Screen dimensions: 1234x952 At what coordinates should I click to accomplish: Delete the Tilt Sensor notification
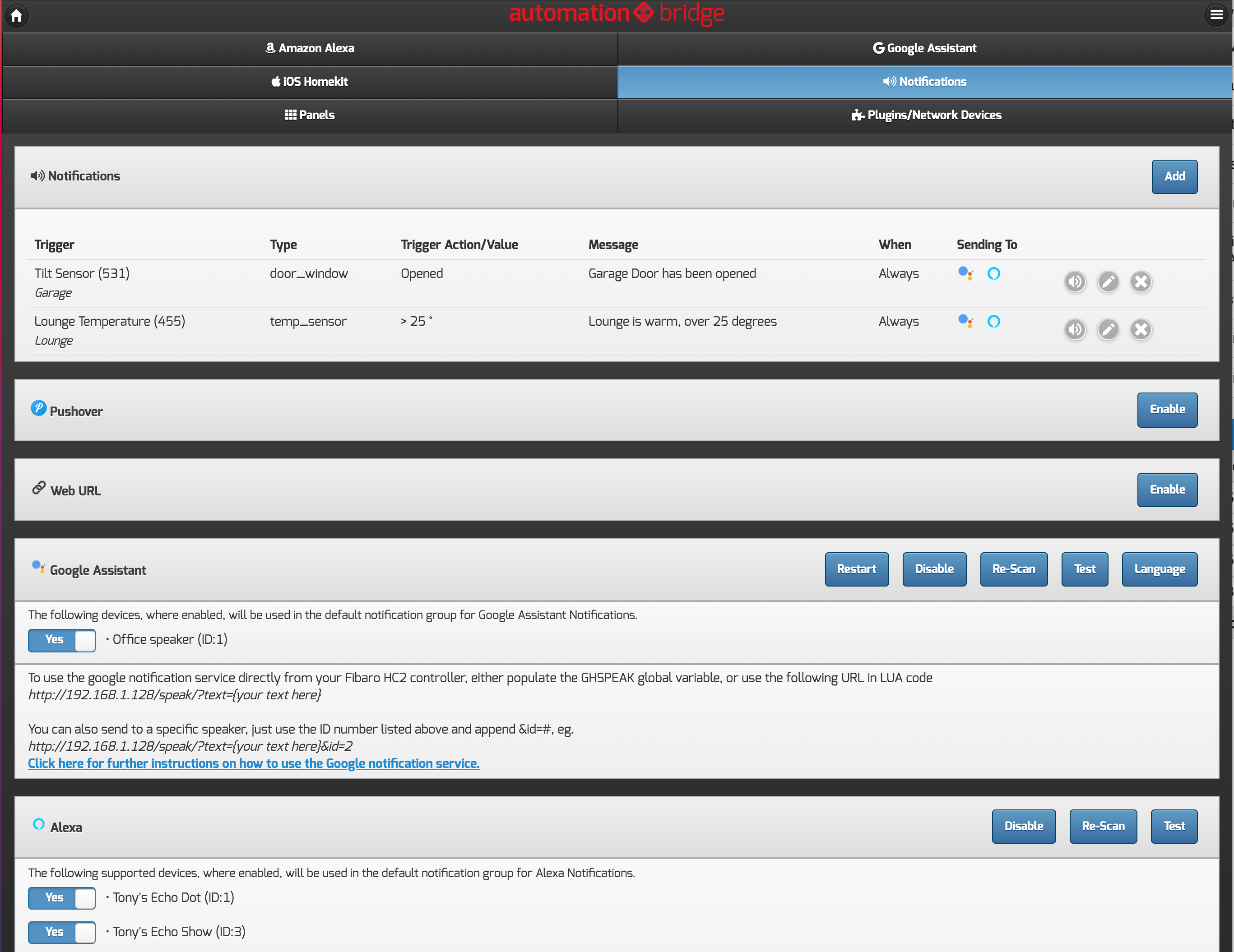[1141, 281]
